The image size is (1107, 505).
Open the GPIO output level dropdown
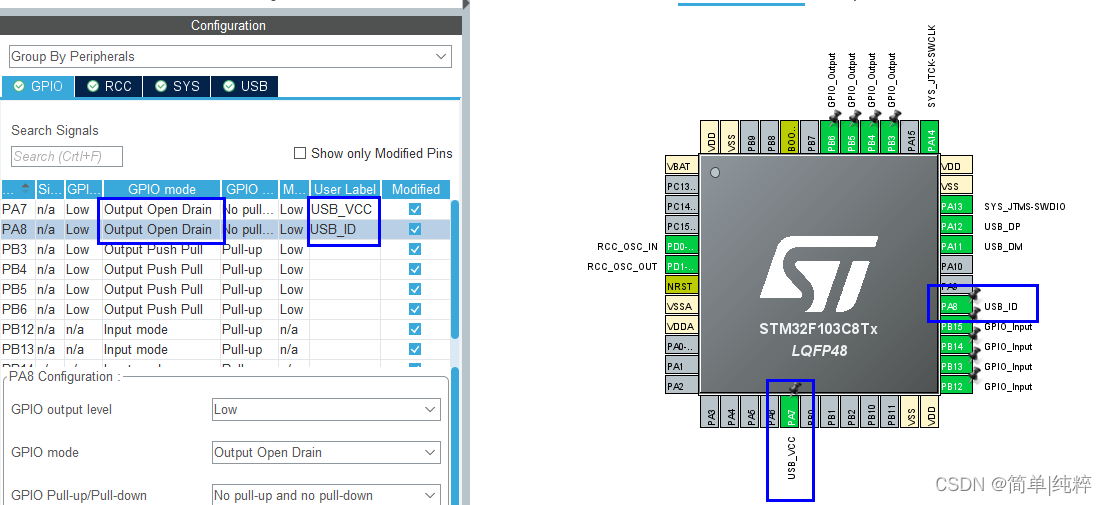(x=326, y=410)
